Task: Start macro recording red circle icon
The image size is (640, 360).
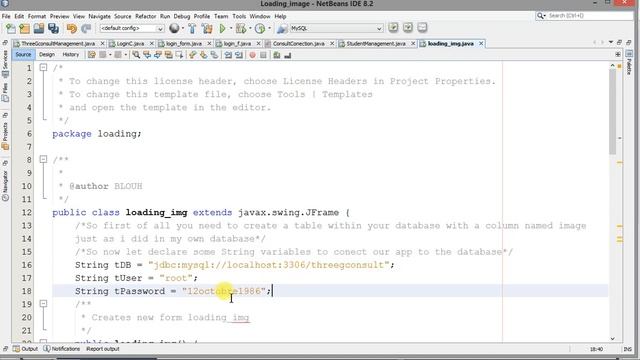Action: click(253, 55)
